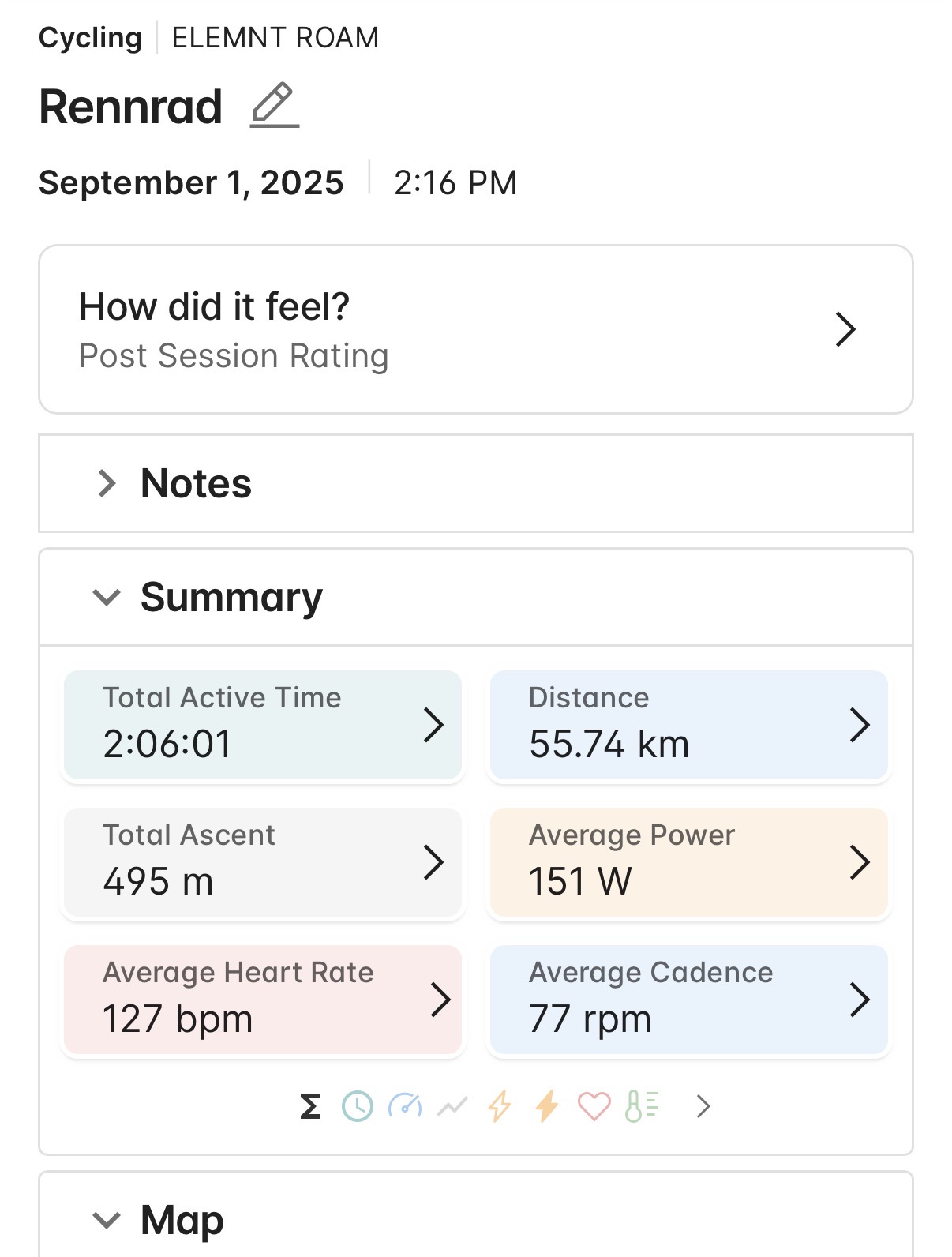Select the clock time metrics icon
This screenshot has height=1257, width=952.
pyautogui.click(x=358, y=1106)
